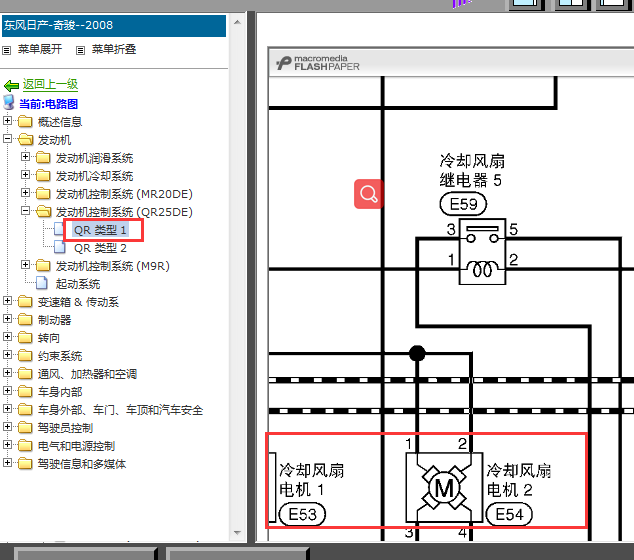Click the E59 connector label
Viewport: 634px width, 560px height.
[x=463, y=204]
